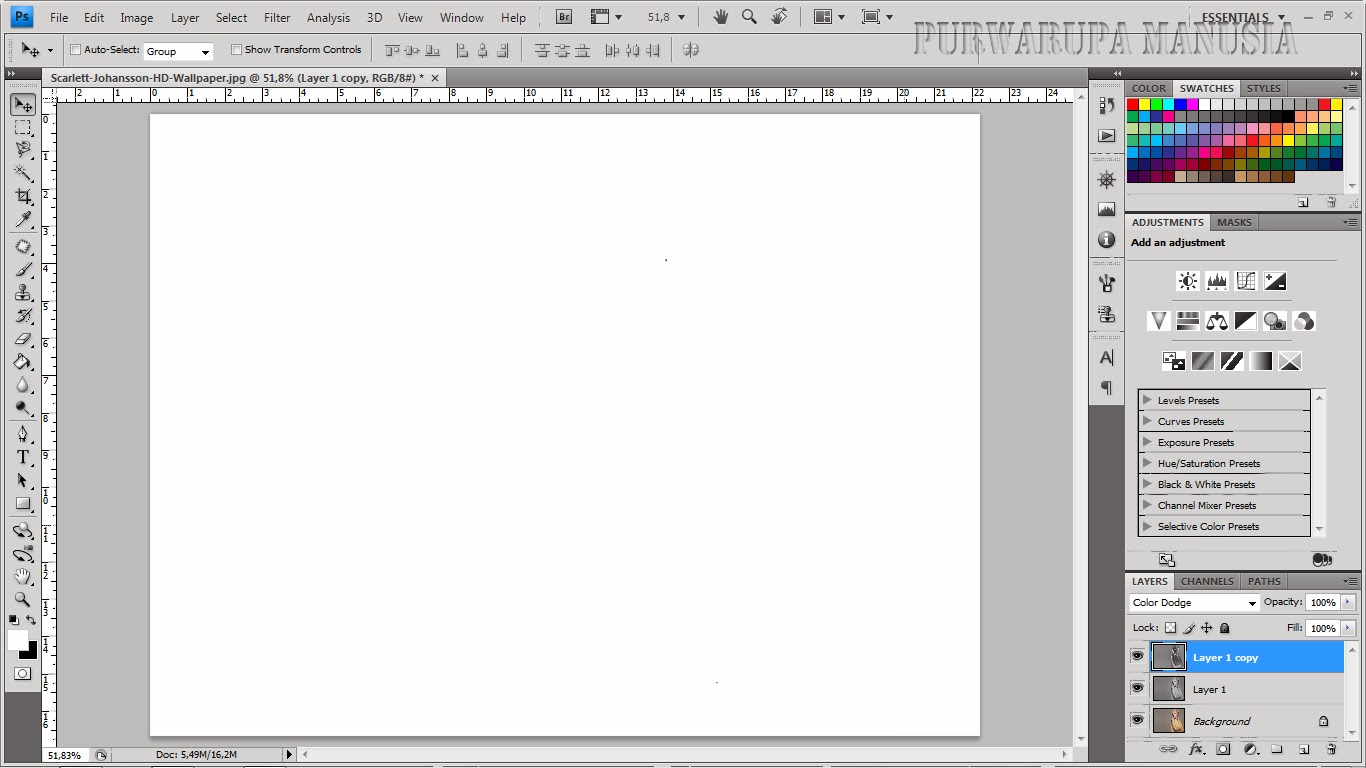Switch to the Channels tab
Screen dimensions: 1366x768
tap(1207, 581)
